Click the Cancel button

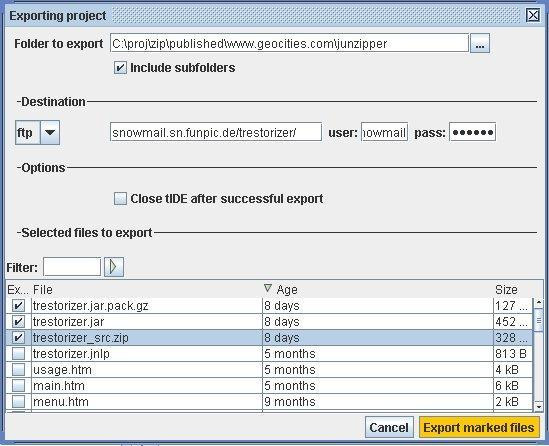click(x=389, y=427)
